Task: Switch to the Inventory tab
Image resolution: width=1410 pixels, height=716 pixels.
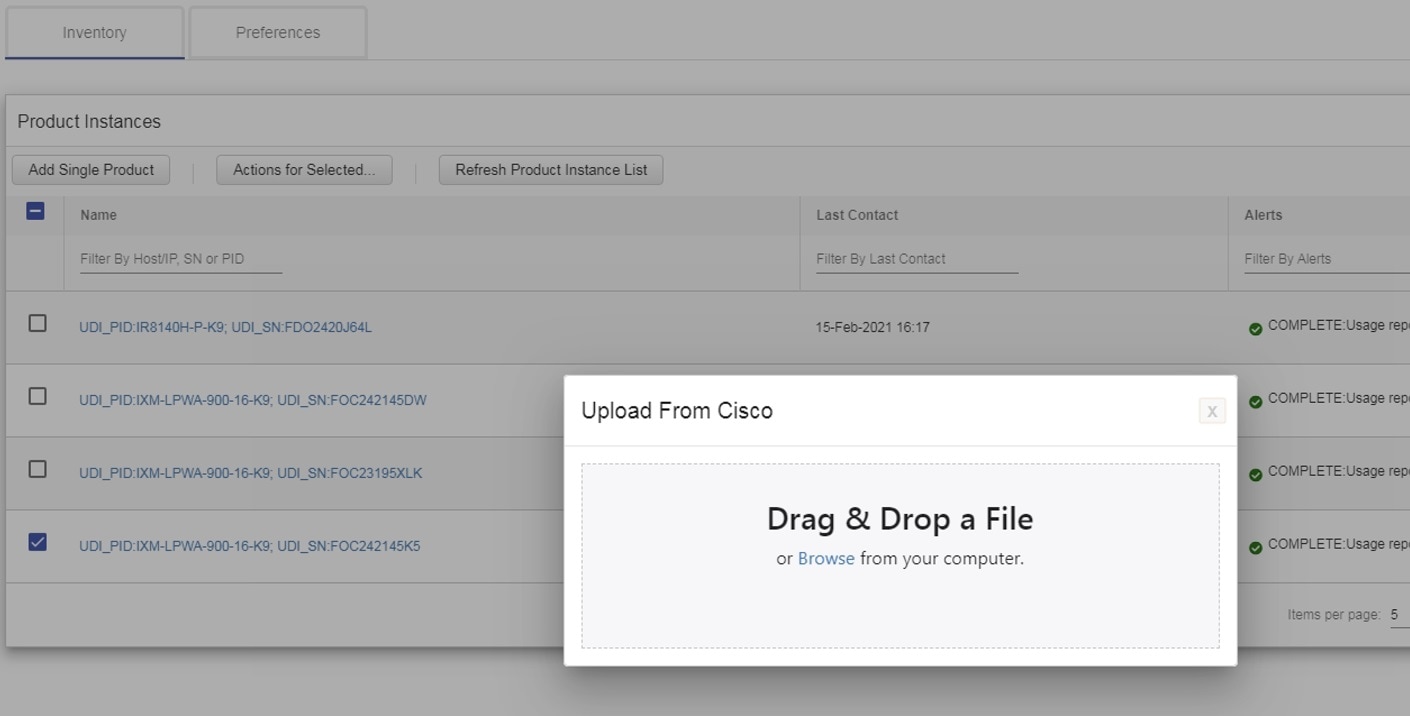Action: point(94,32)
